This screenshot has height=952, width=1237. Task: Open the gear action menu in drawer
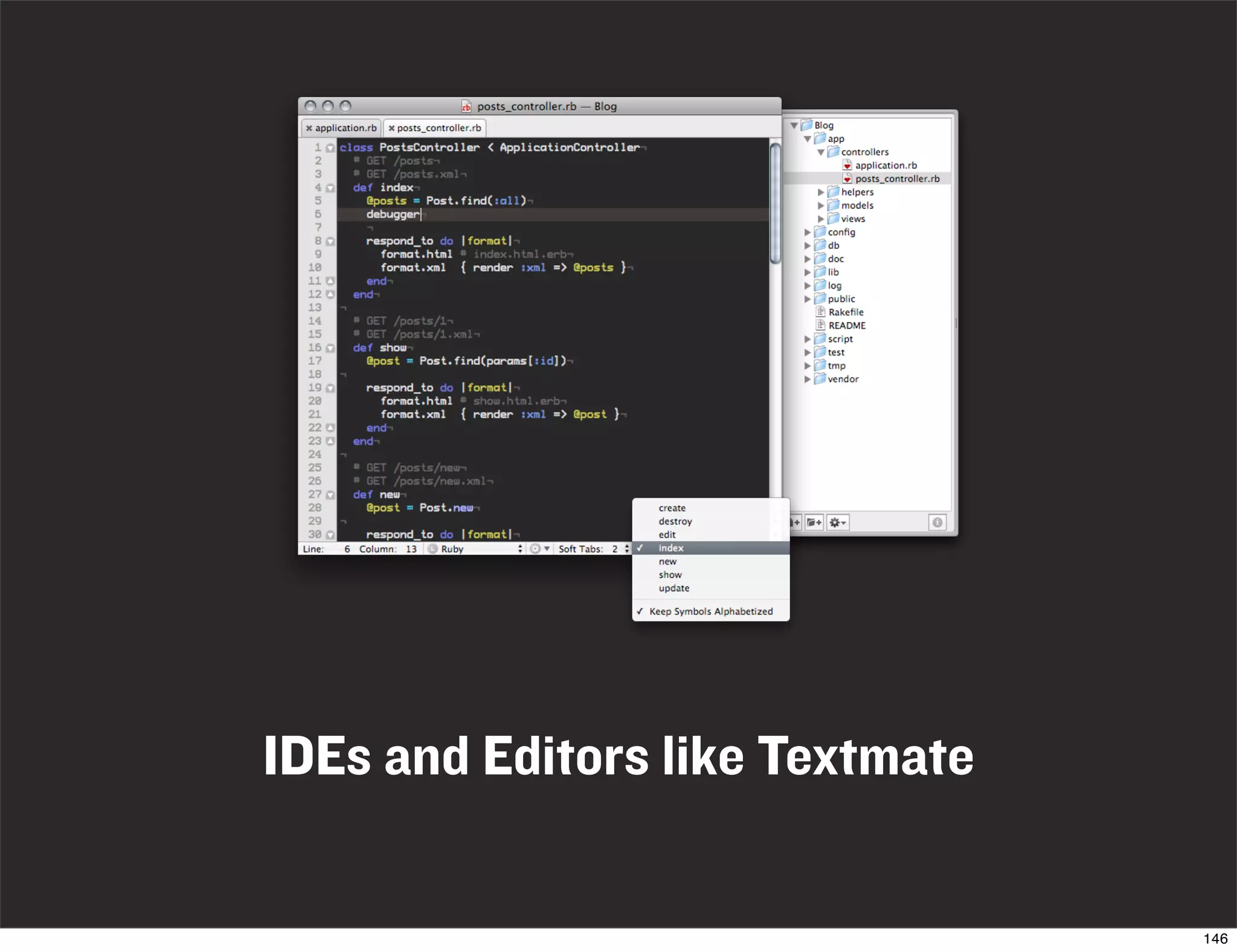pyautogui.click(x=837, y=522)
